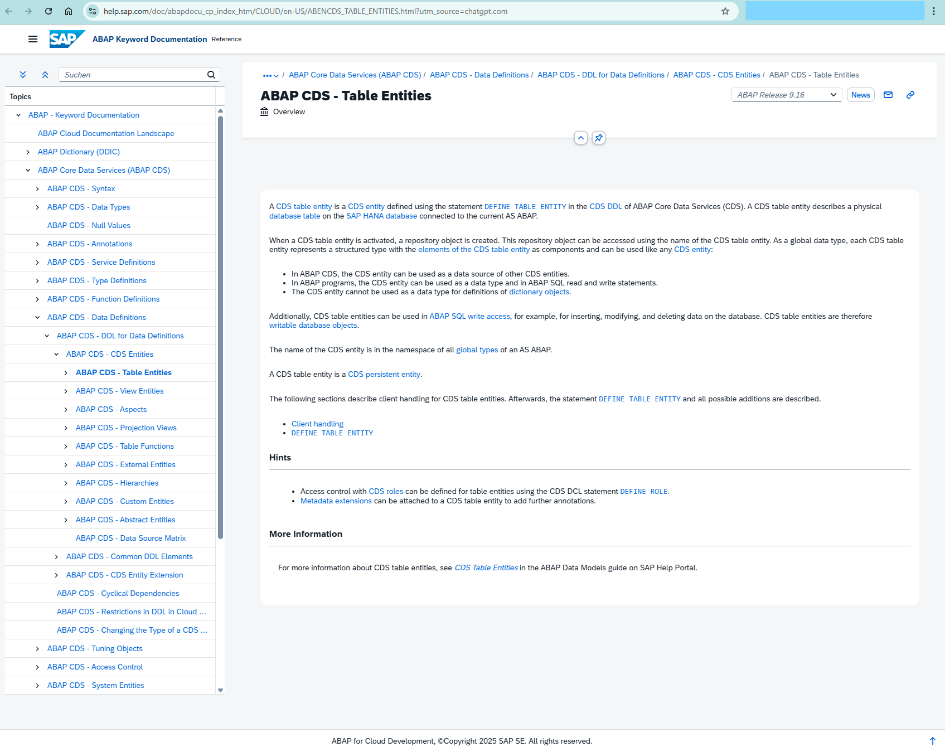Go to ABAP Core Data Services breadcrumb

tap(355, 75)
